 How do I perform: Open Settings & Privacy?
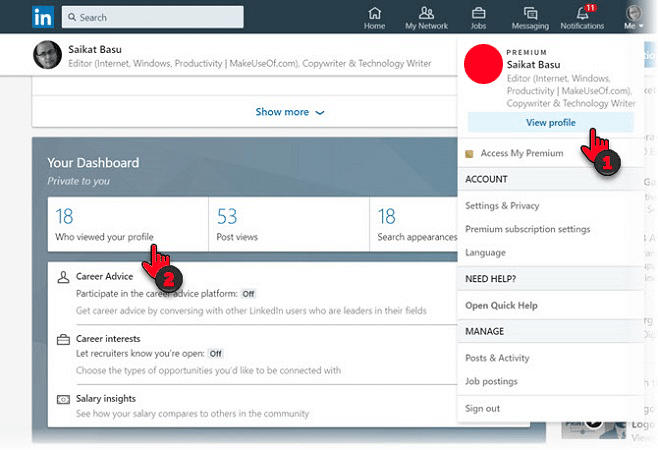coord(502,206)
